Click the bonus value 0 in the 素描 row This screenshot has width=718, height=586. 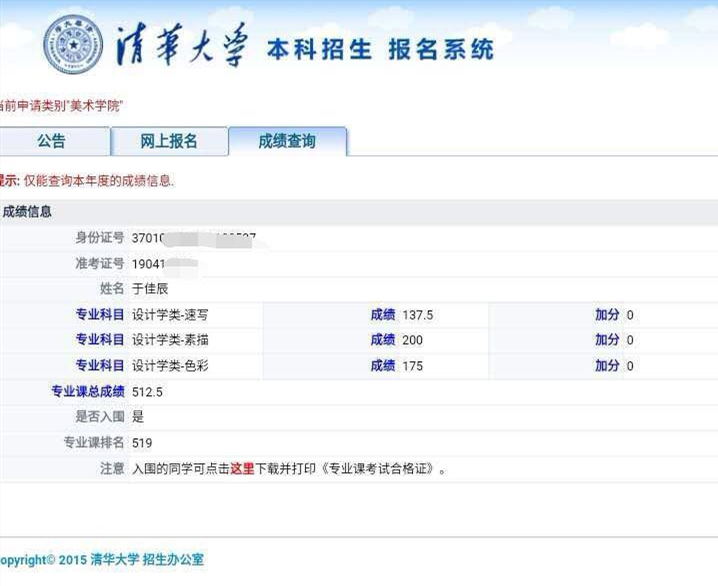630,340
